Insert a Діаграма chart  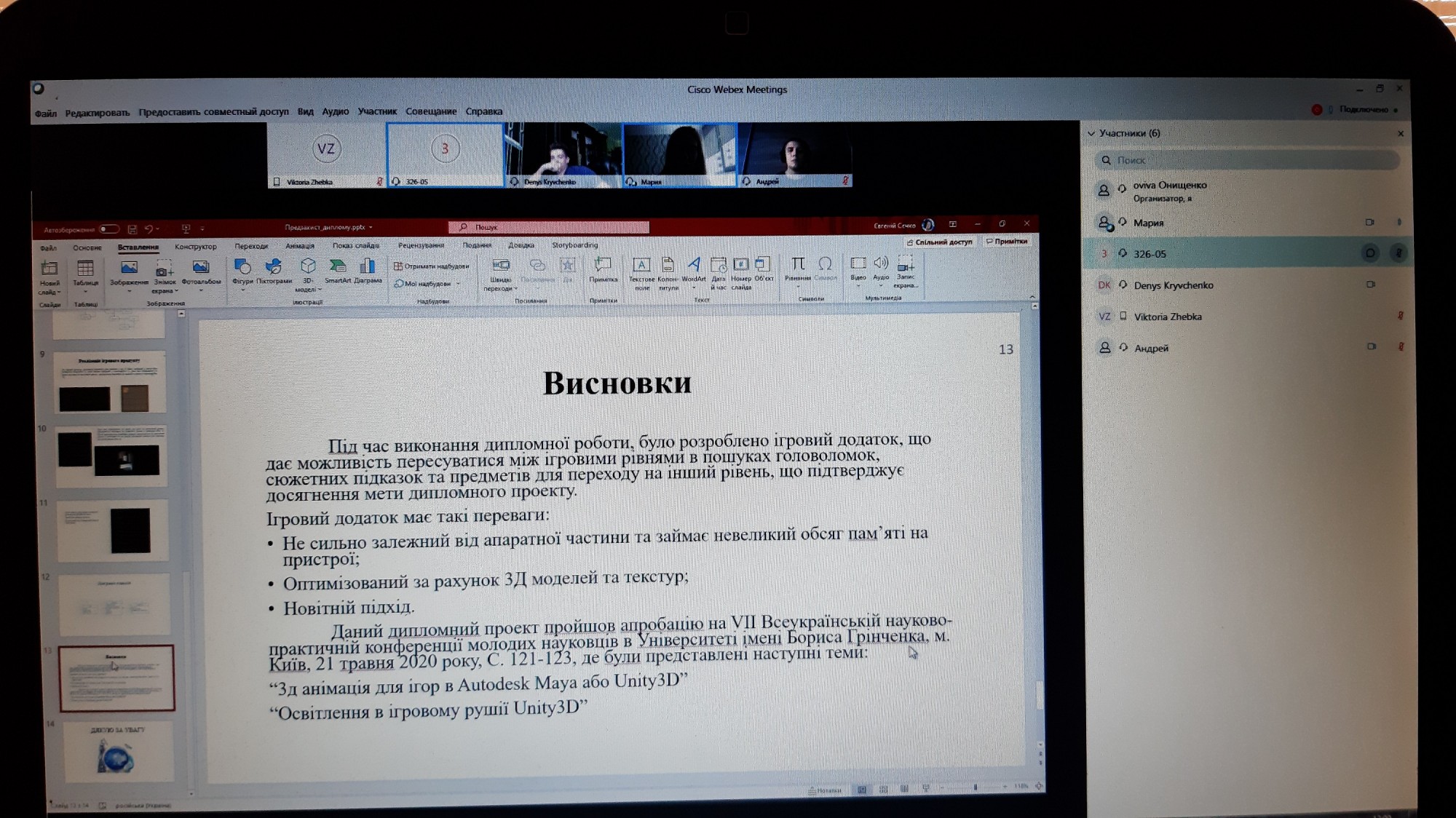click(368, 271)
